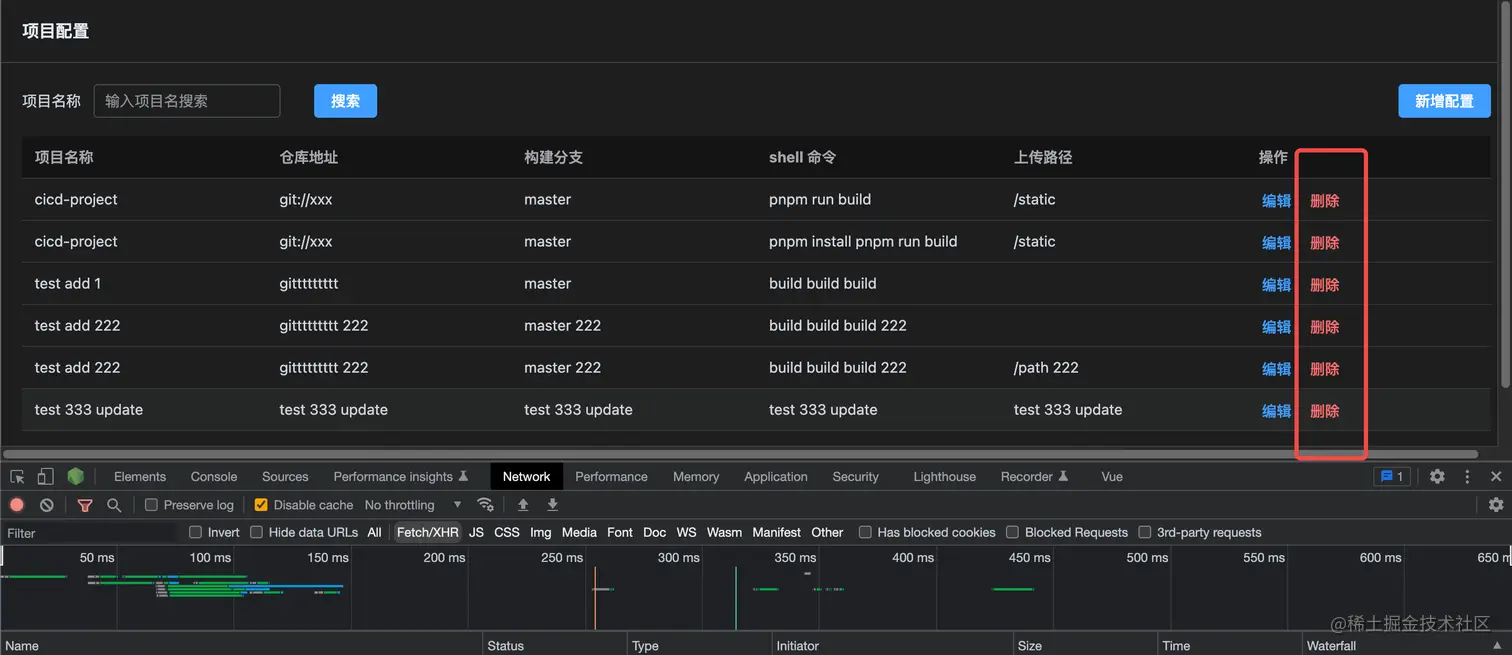The image size is (1512, 655).
Task: Filter requests by CSS
Action: pyautogui.click(x=507, y=532)
